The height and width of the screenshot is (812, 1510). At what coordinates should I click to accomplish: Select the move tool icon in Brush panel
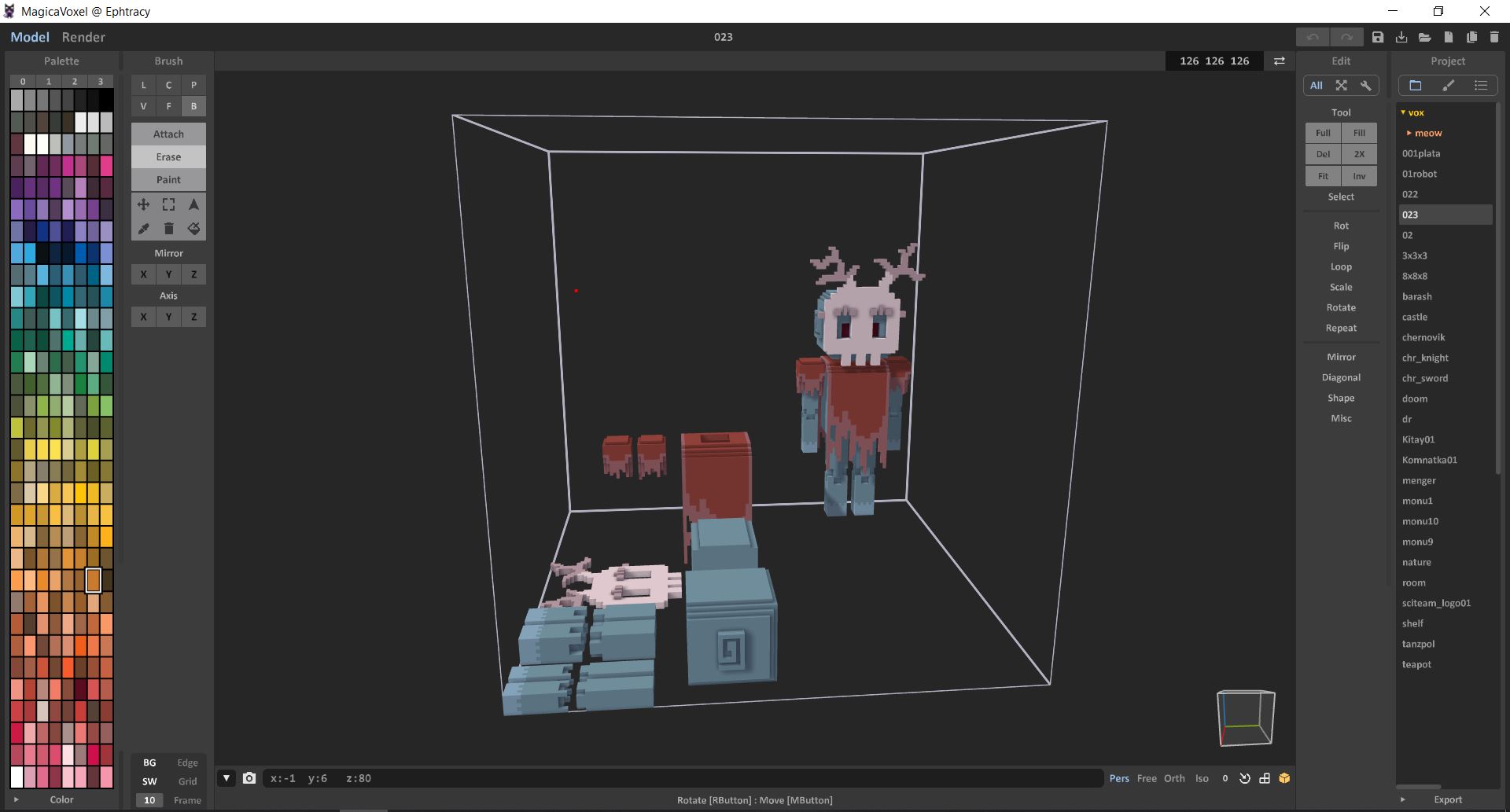[143, 204]
